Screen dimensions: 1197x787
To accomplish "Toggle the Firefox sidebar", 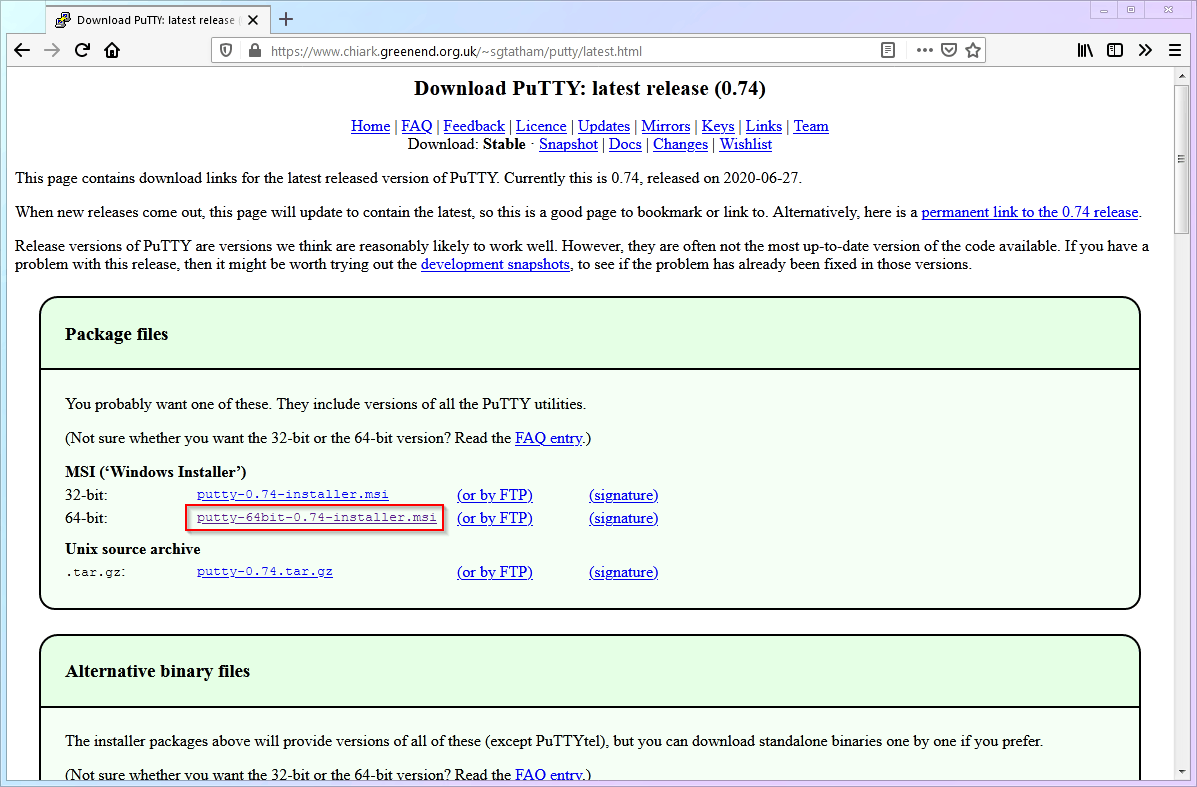I will pyautogui.click(x=1114, y=51).
